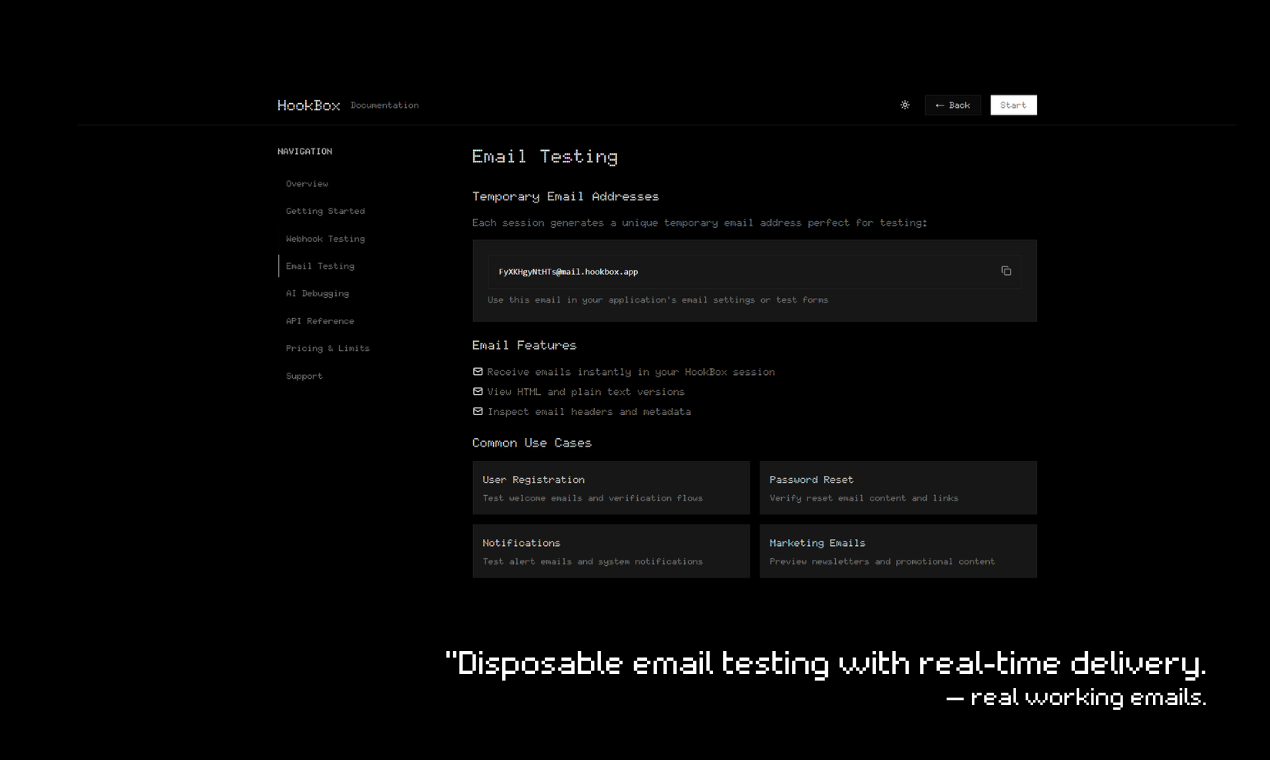View Pricing & Limits page
The height and width of the screenshot is (760, 1270).
(327, 349)
